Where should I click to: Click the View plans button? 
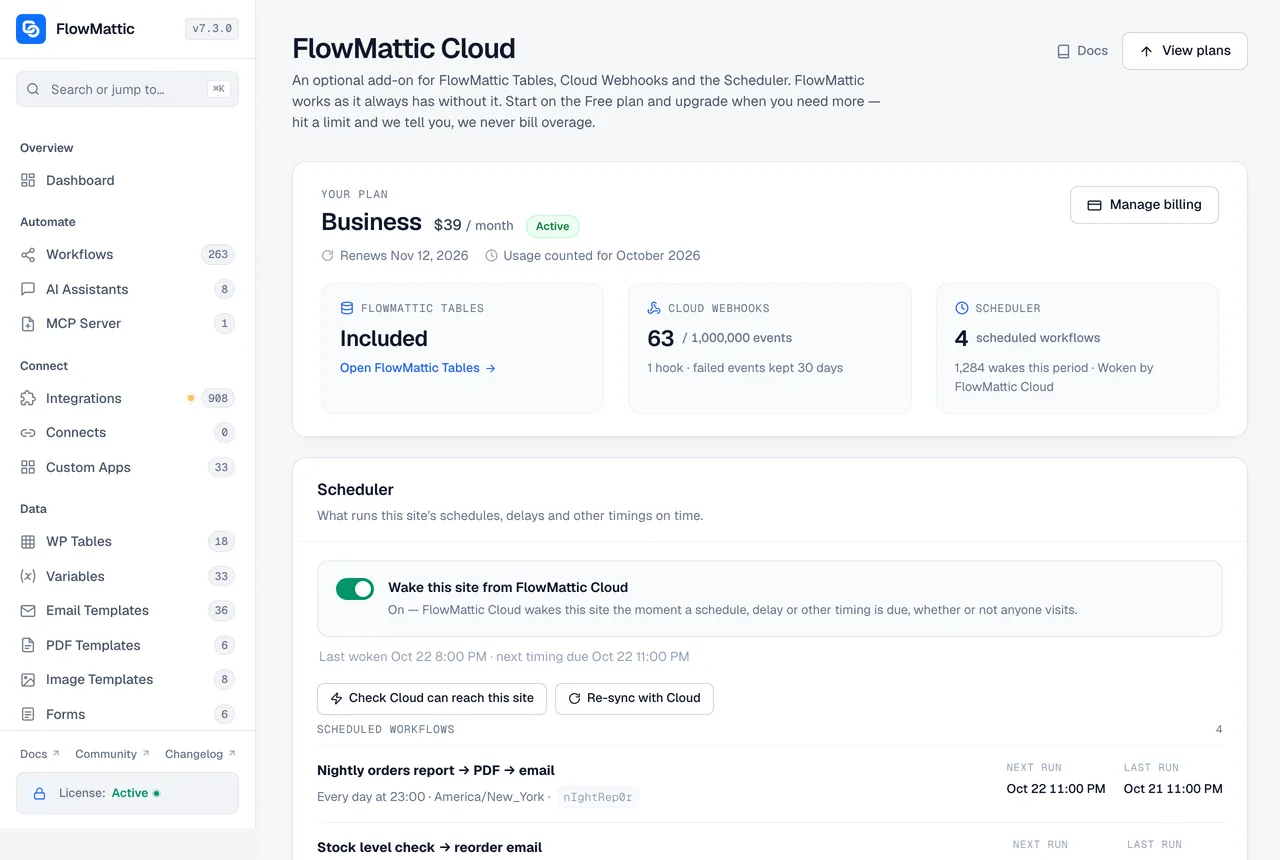[x=1185, y=51]
